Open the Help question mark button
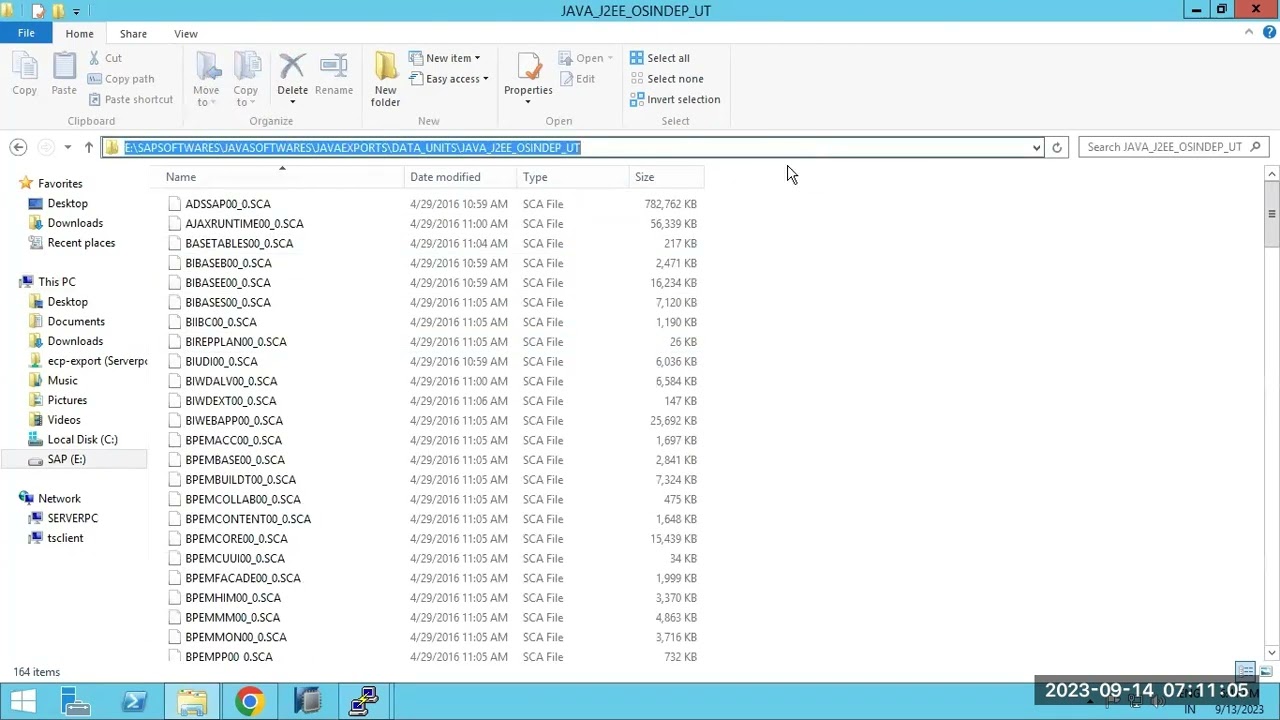 (1268, 33)
